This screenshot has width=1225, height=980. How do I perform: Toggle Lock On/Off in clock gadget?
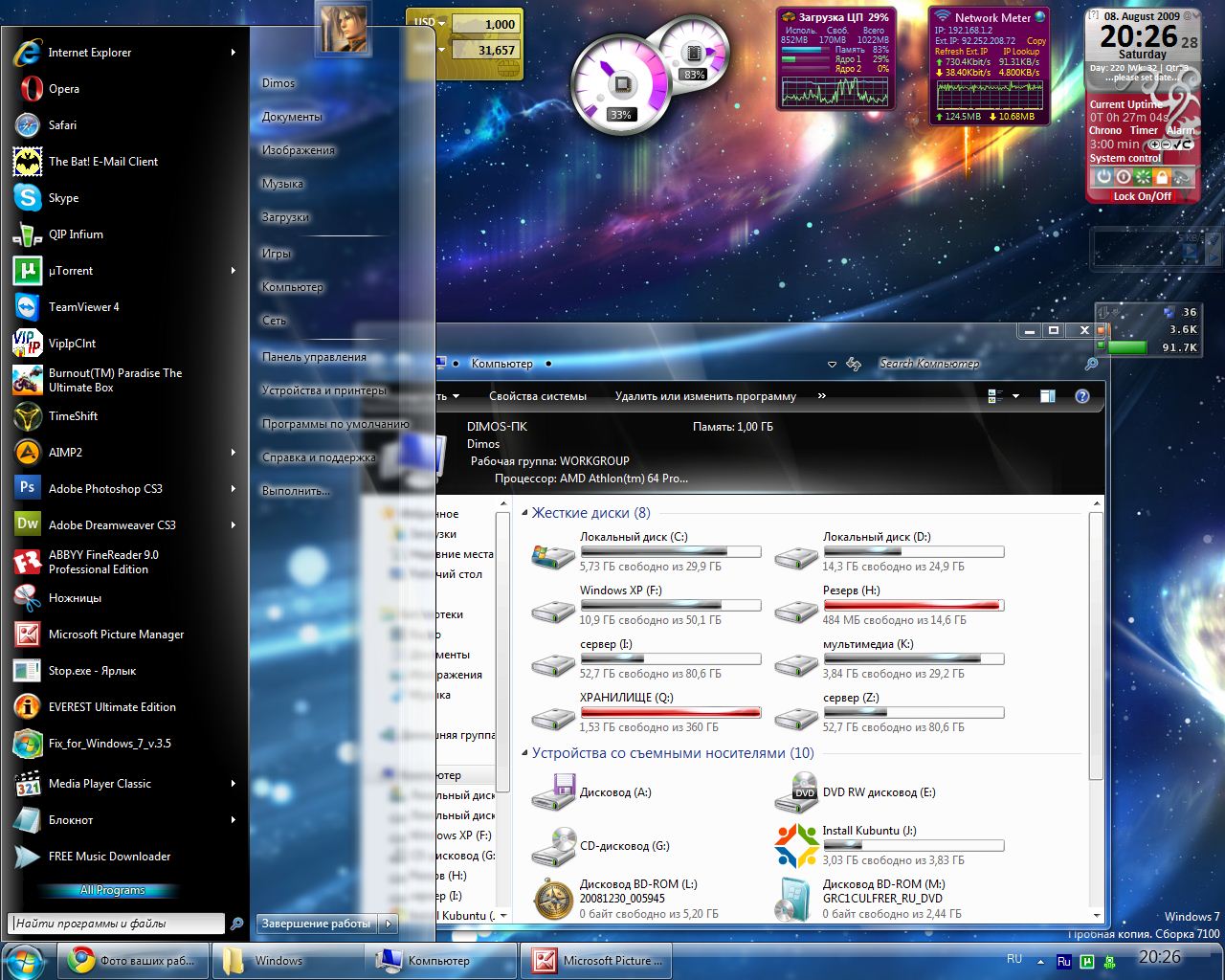click(1142, 196)
